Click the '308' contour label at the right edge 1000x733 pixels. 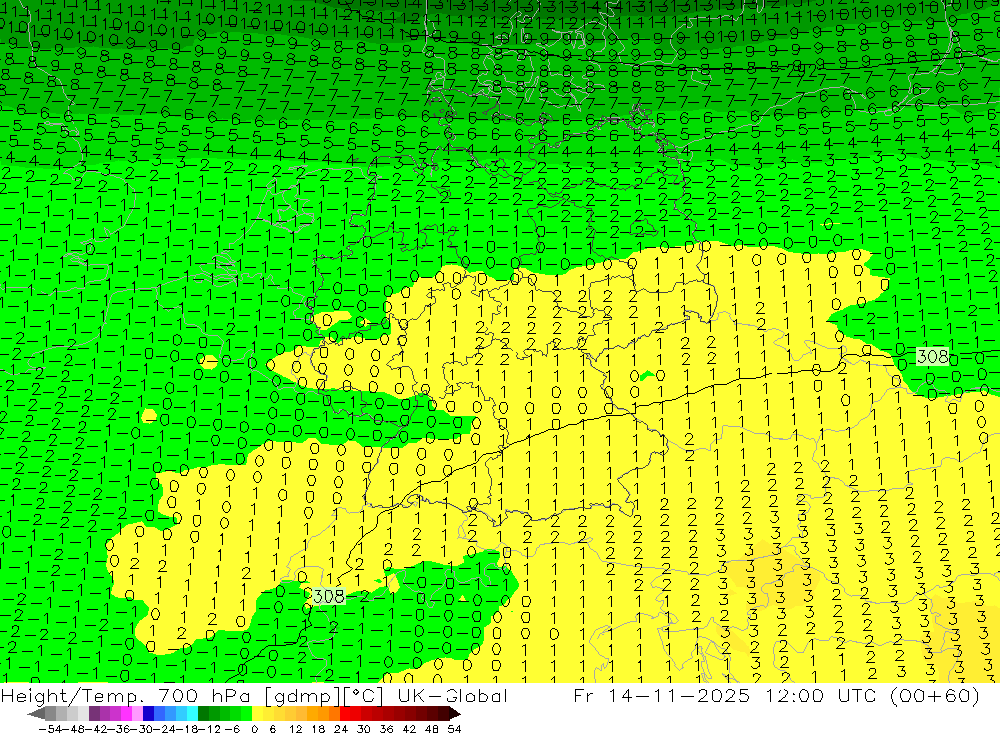pos(932,356)
